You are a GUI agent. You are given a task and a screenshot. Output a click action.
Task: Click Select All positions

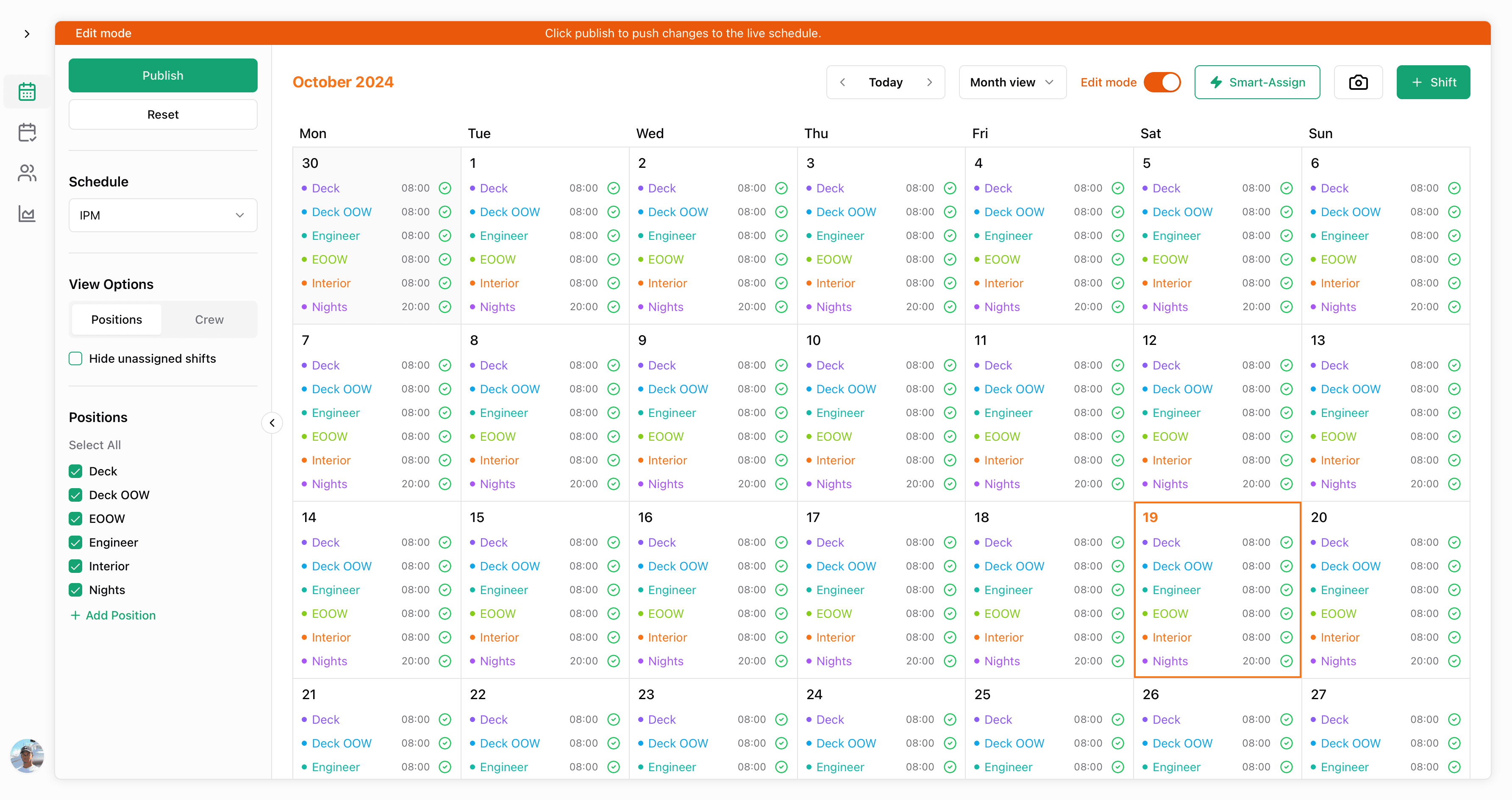[x=94, y=445]
